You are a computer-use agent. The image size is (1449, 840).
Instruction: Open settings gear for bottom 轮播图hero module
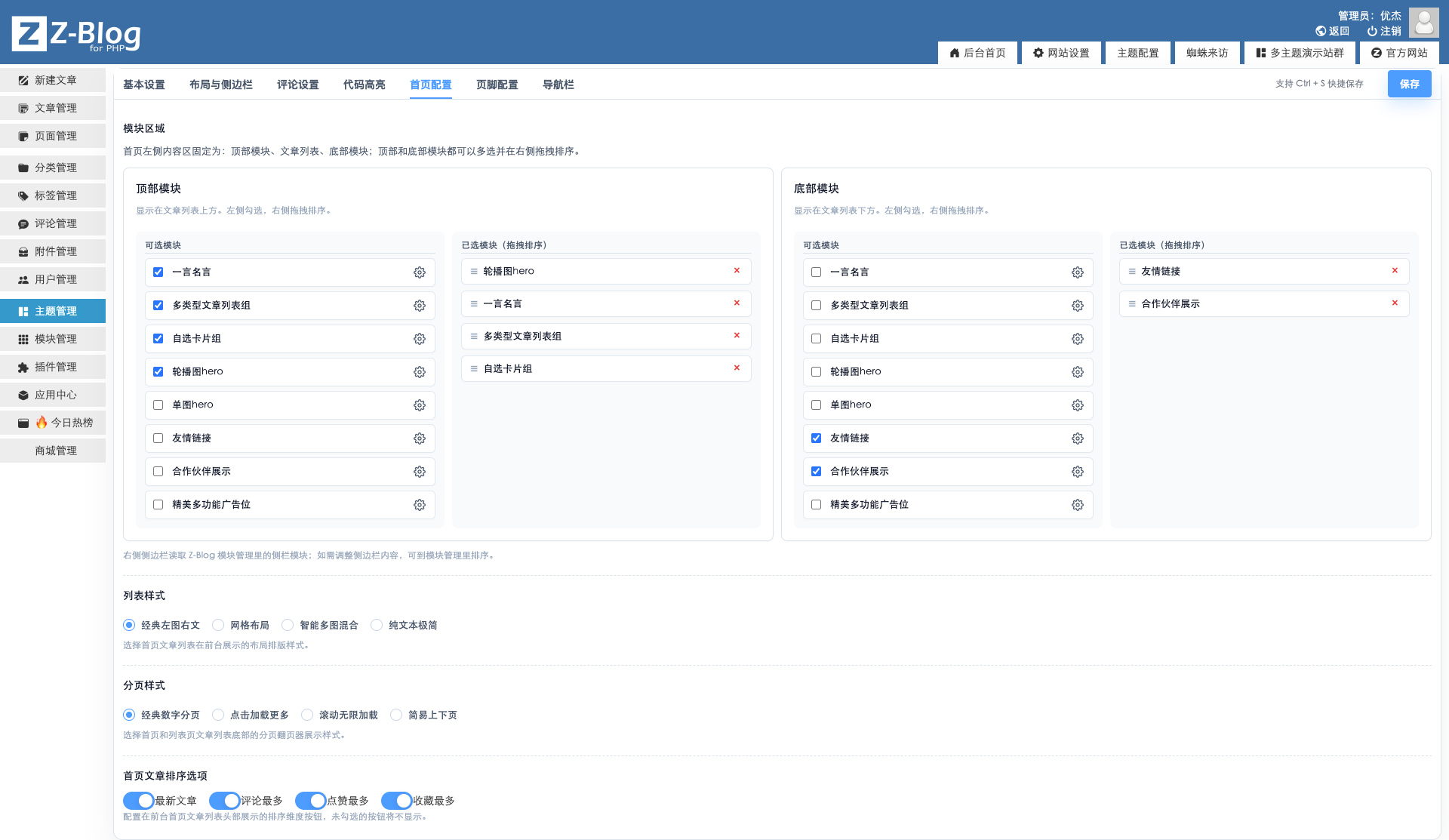[x=1078, y=372]
